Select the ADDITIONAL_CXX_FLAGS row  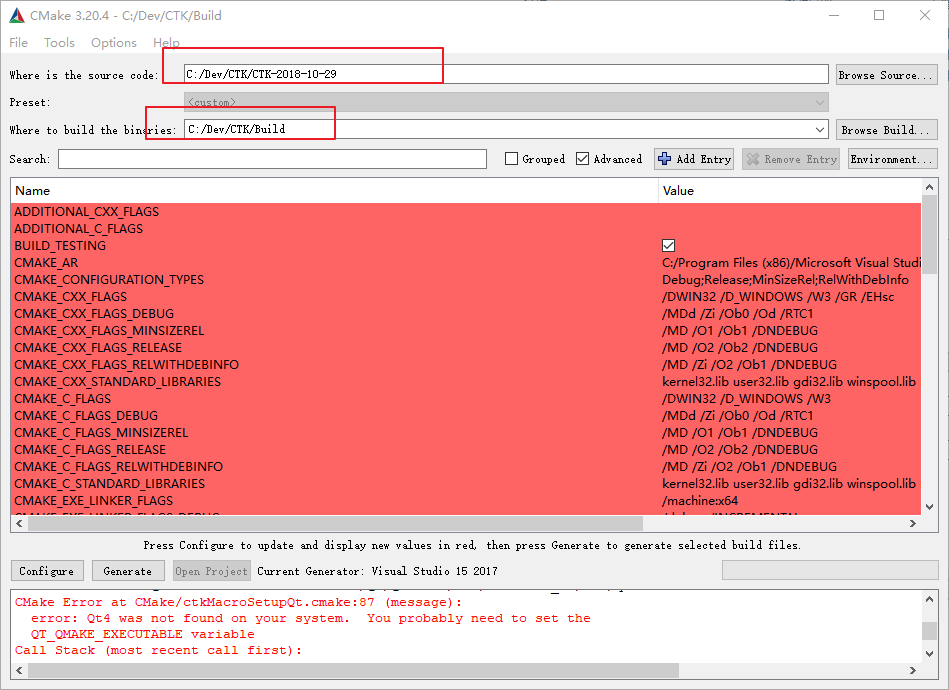click(465, 212)
